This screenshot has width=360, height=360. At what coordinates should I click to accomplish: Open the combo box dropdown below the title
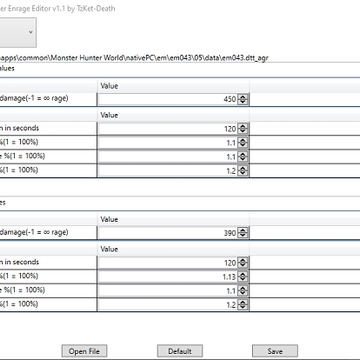(18, 32)
